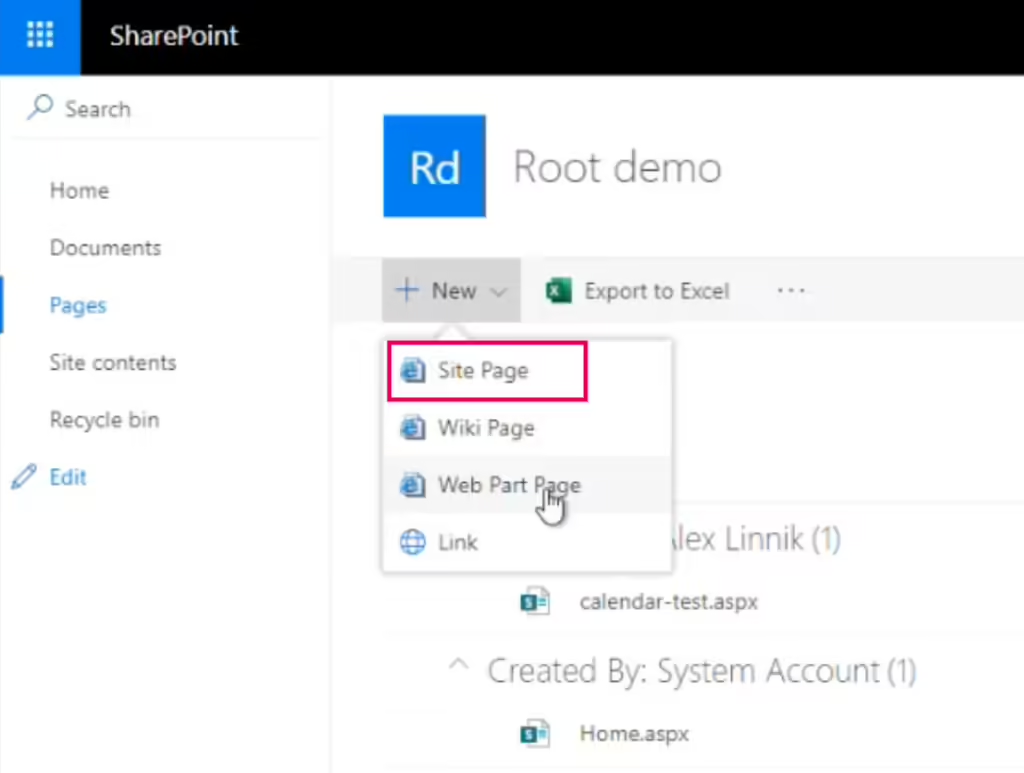Select Pages in left navigation

78,306
